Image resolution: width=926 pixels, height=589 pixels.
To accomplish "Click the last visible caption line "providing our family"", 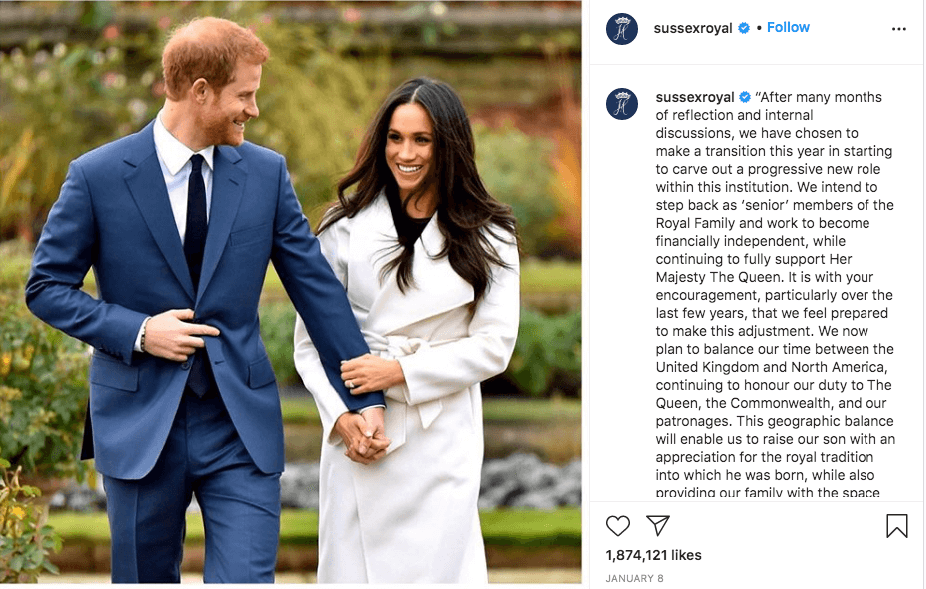I will click(767, 492).
